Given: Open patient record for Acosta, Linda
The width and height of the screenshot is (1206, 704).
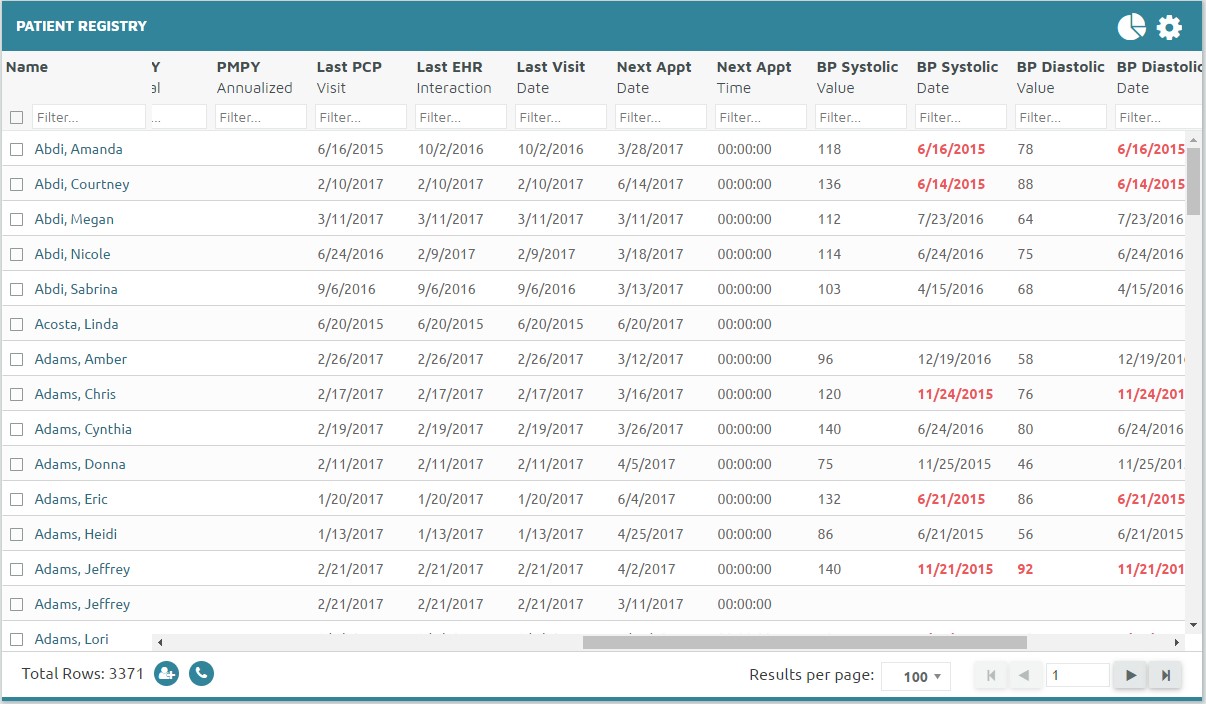Looking at the screenshot, I should point(76,324).
